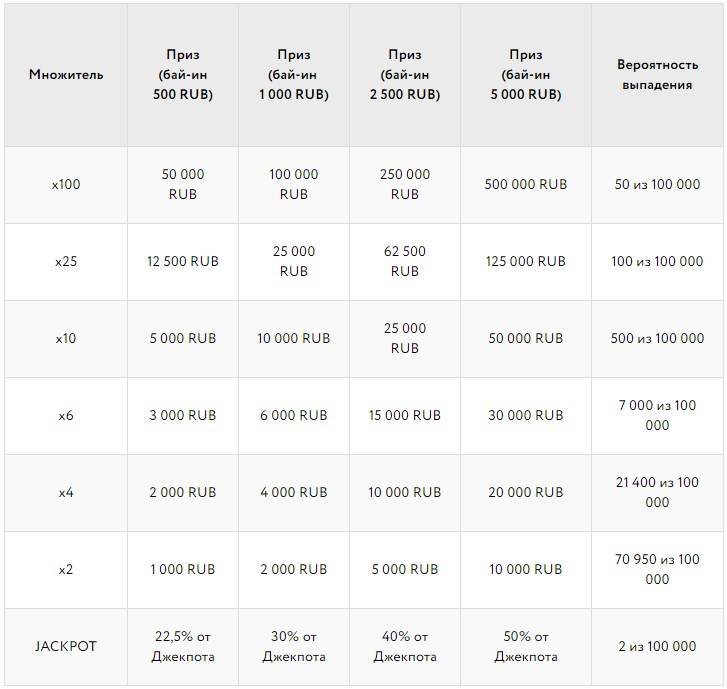Select the "22,5% от Джекпота" cell
The image size is (727, 689).
[183, 646]
